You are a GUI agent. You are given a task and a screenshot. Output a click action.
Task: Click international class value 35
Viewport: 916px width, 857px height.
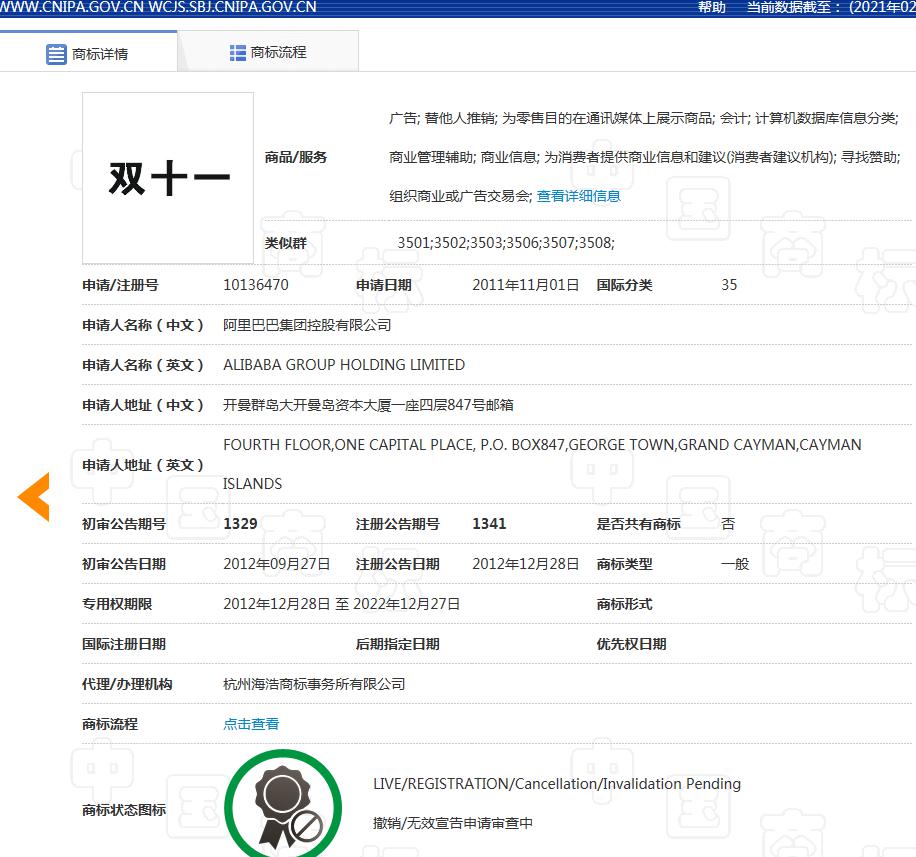click(729, 285)
